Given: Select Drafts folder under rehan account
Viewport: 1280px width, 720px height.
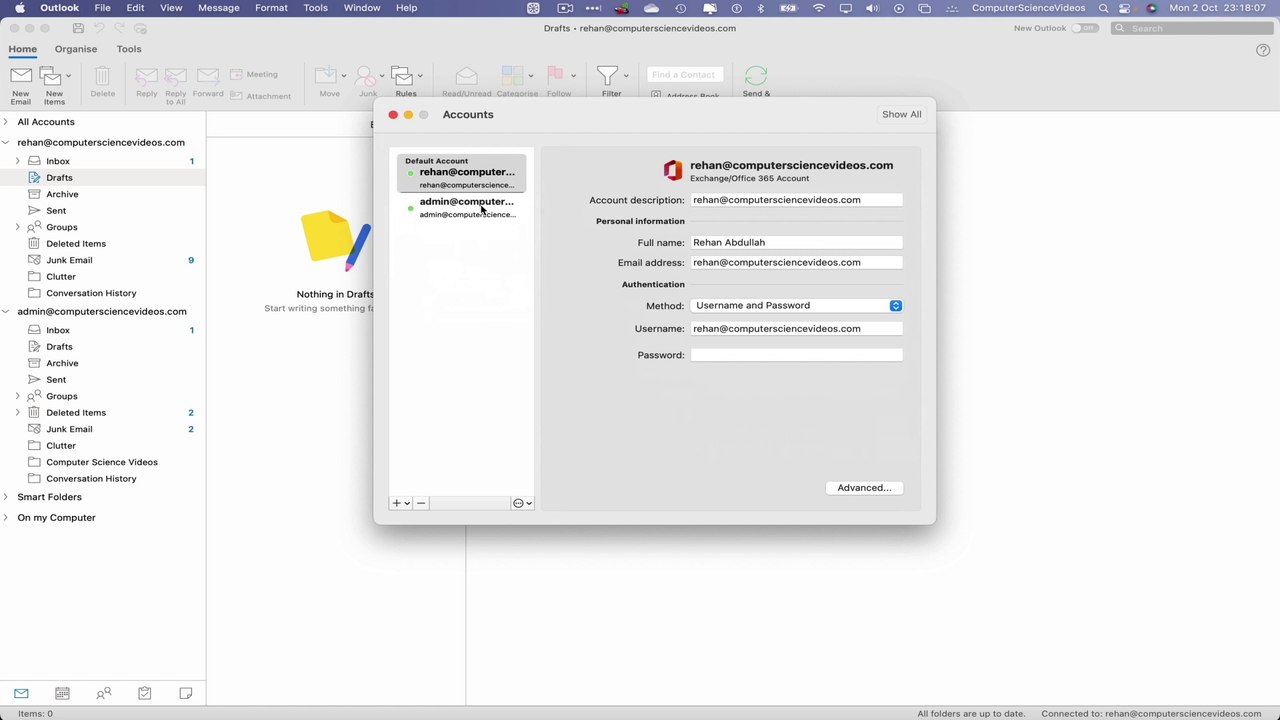Looking at the screenshot, I should (103, 177).
